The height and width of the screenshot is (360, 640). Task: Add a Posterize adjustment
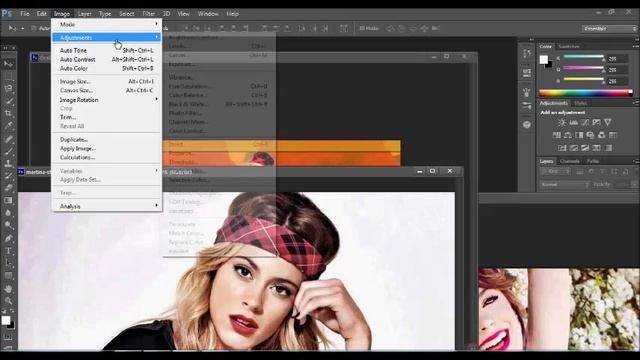point(573,148)
